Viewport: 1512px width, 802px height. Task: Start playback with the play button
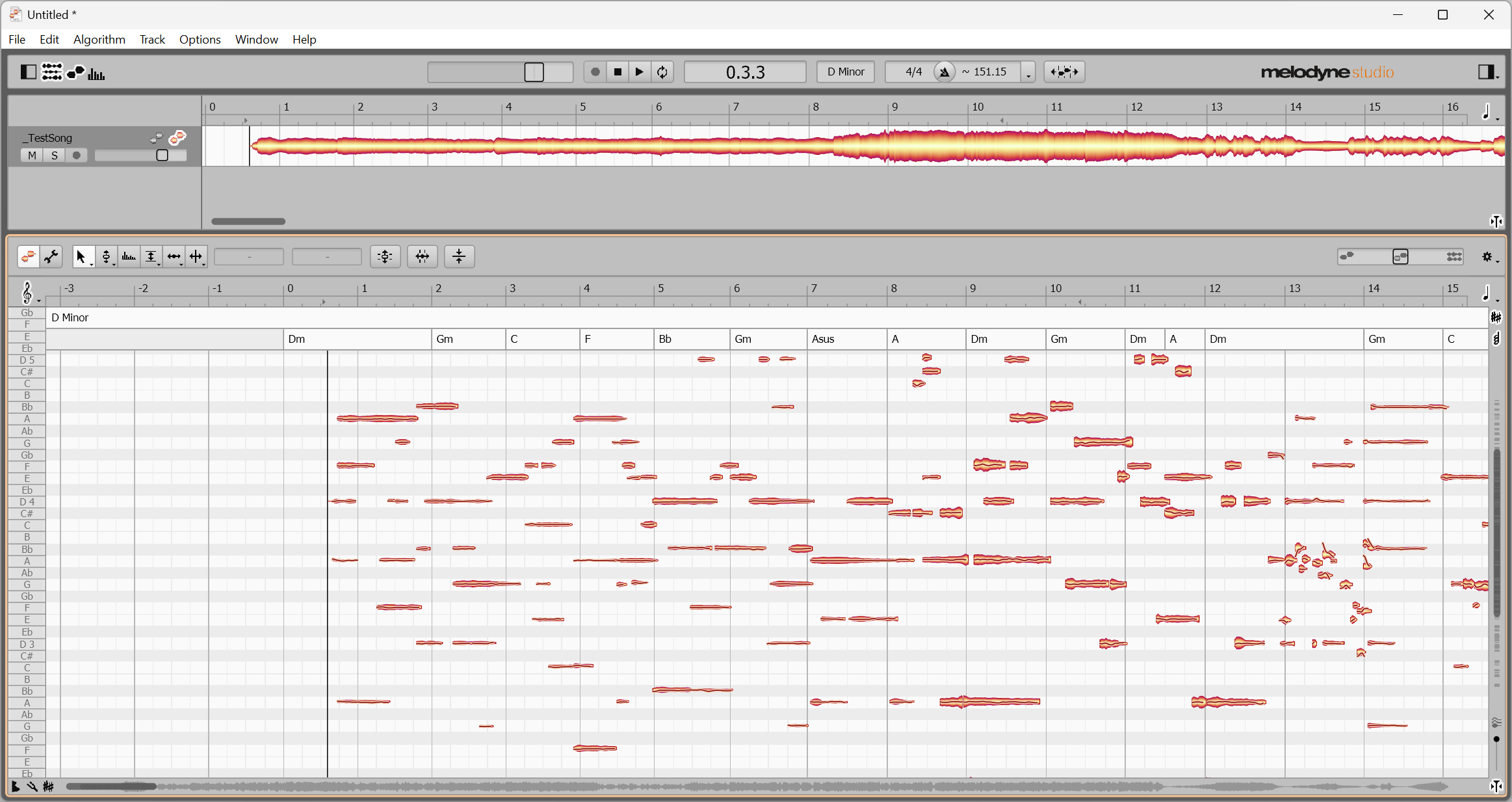pyautogui.click(x=640, y=72)
